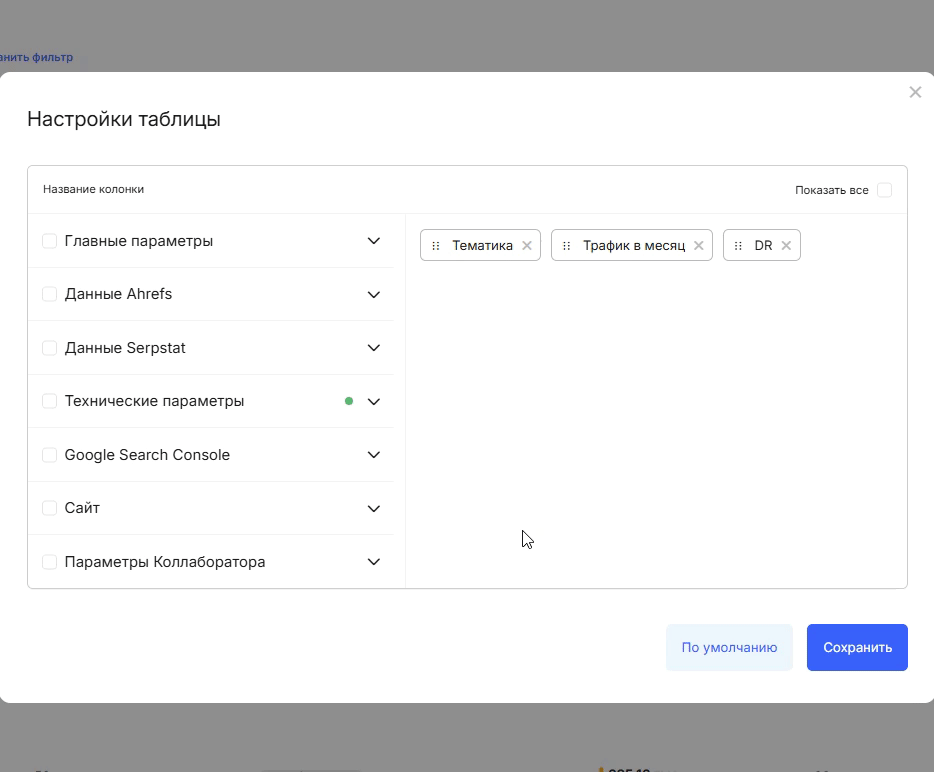934x772 pixels.
Task: Check the Главные параметры checkbox
Action: coord(49,240)
